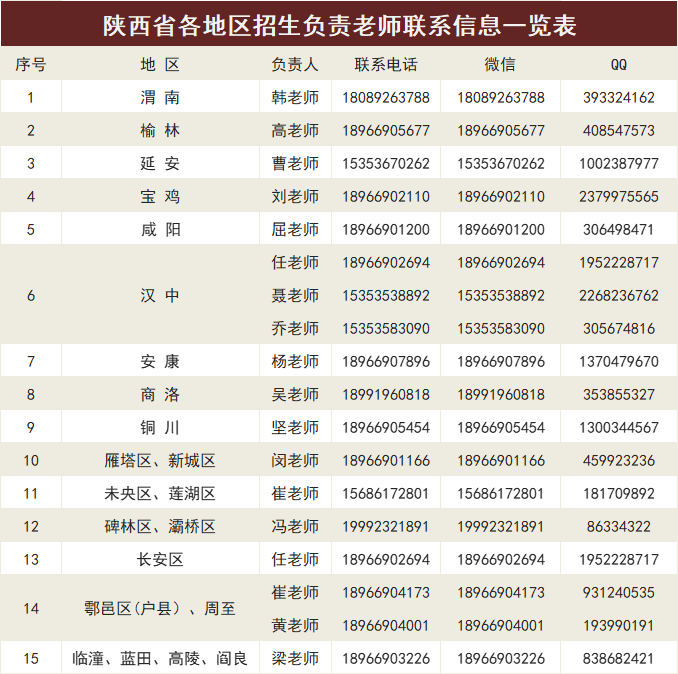Select the 渭南 region cell
Viewport: 678px width, 674px height.
click(160, 98)
